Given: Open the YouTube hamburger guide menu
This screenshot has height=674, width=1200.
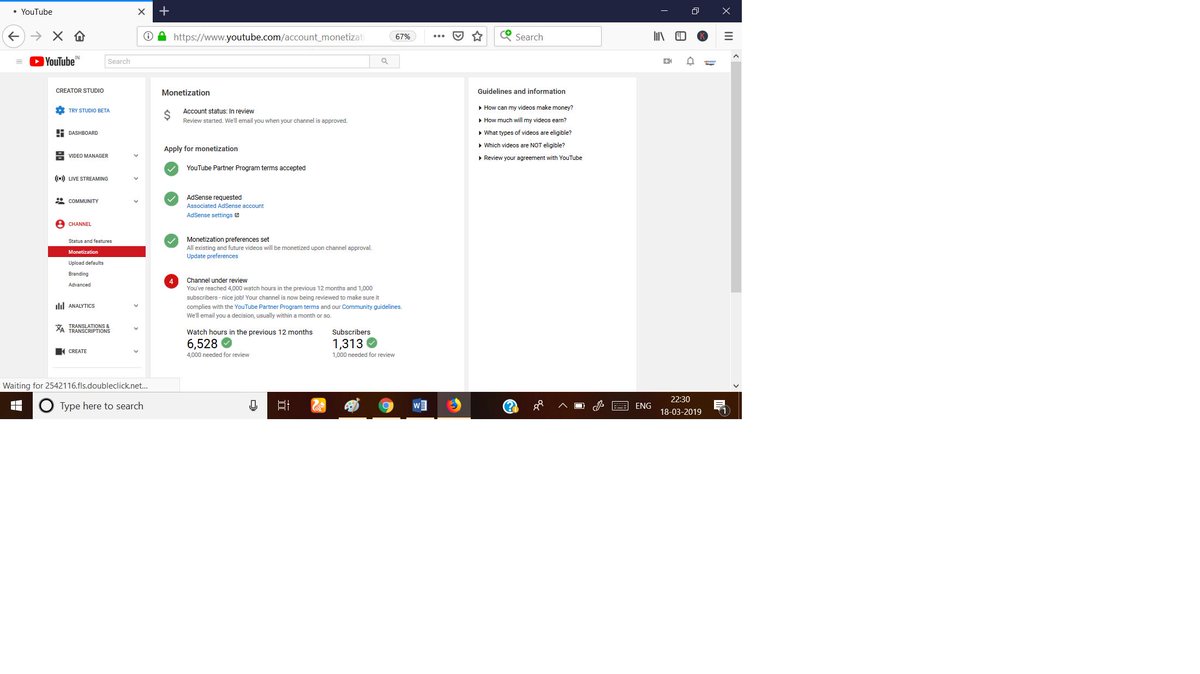Looking at the screenshot, I should coord(19,61).
